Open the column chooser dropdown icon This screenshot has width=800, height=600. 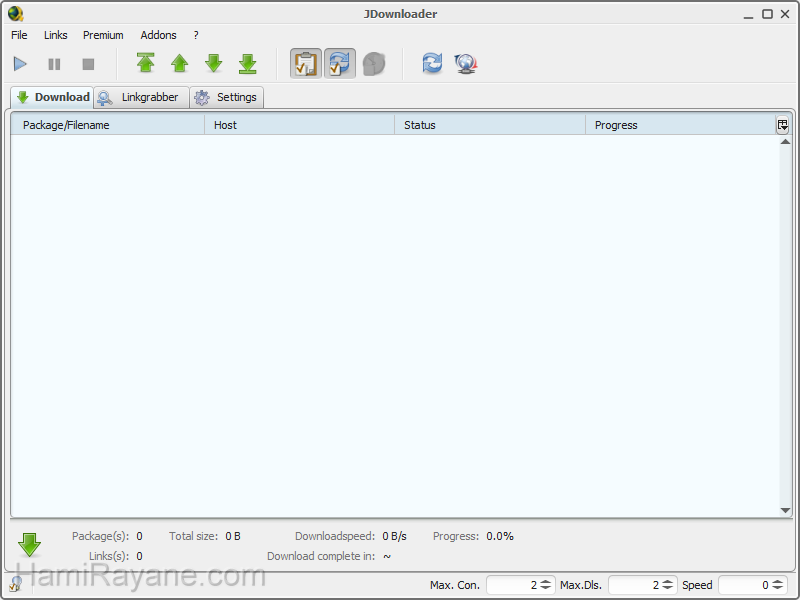tap(783, 125)
